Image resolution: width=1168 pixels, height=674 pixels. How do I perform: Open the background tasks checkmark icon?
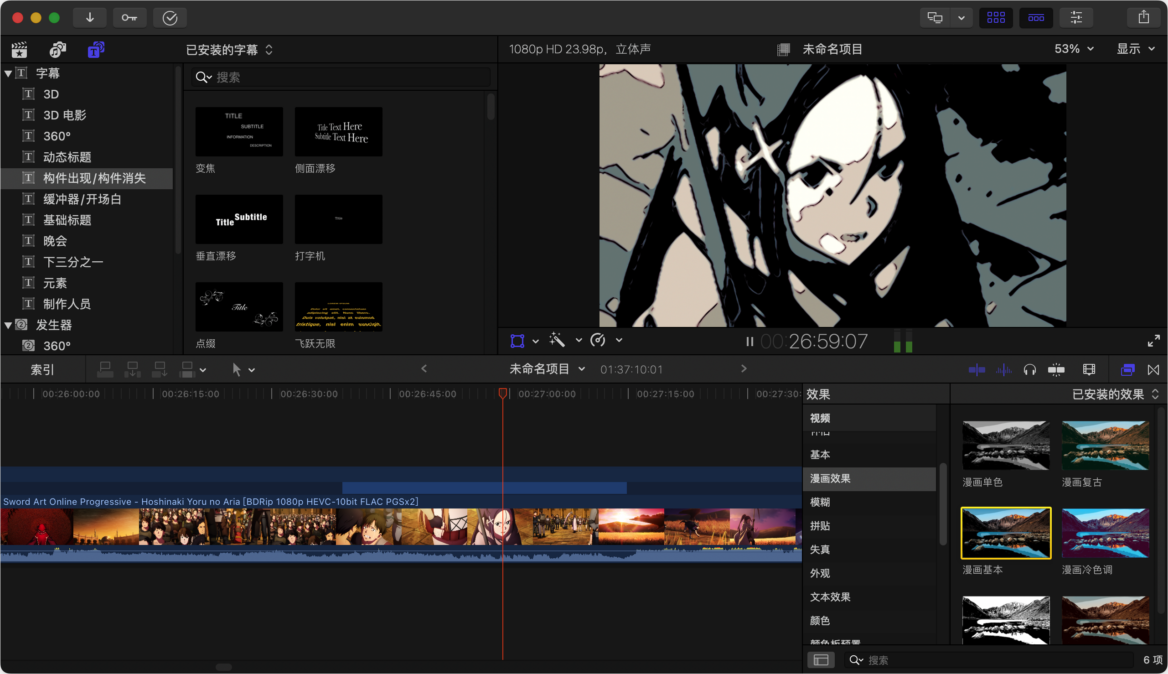[x=169, y=18]
